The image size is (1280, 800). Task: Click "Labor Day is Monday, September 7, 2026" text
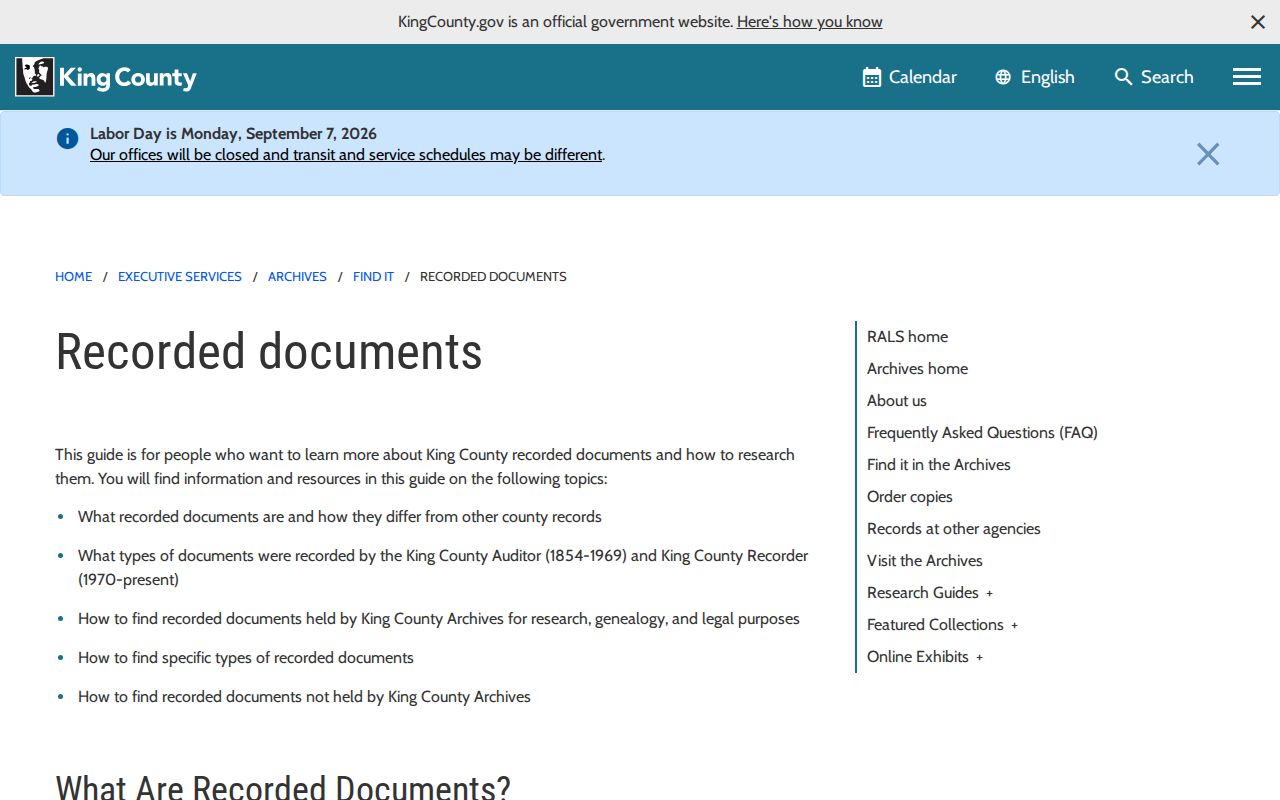233,134
